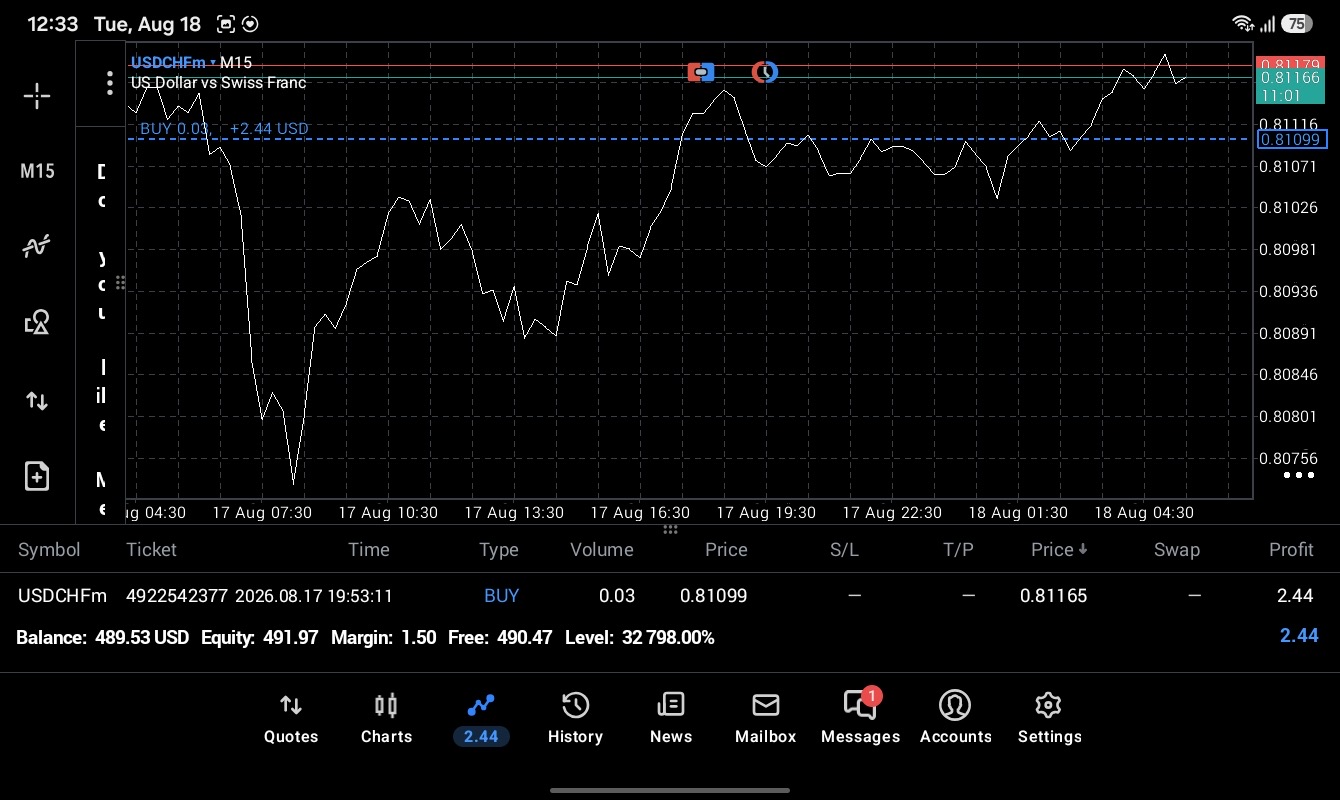
Task: Change the M15 timeframe in sidebar
Action: point(37,171)
